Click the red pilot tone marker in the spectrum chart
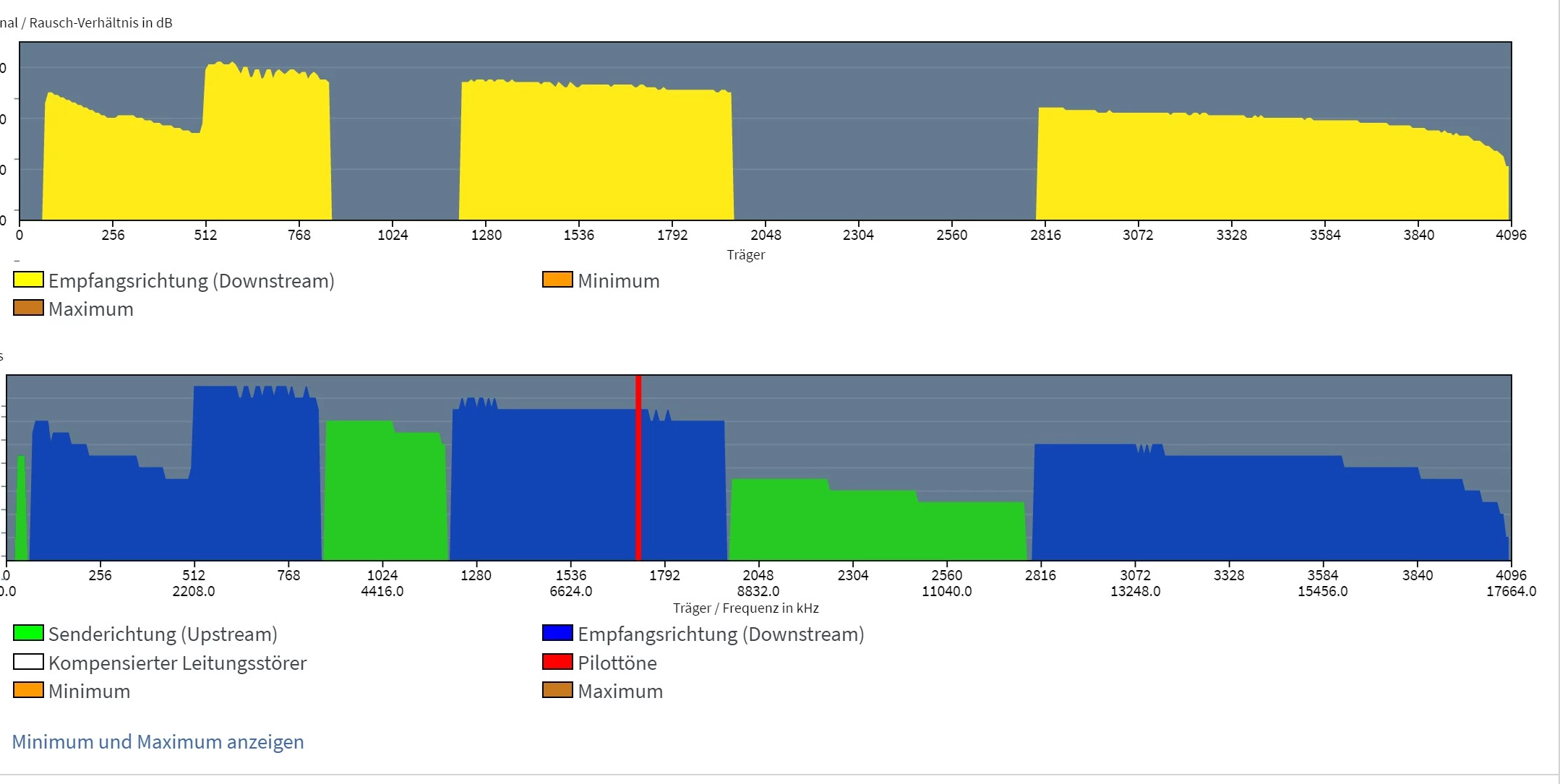Viewport: 1560px width, 784px height. pyautogui.click(x=638, y=470)
